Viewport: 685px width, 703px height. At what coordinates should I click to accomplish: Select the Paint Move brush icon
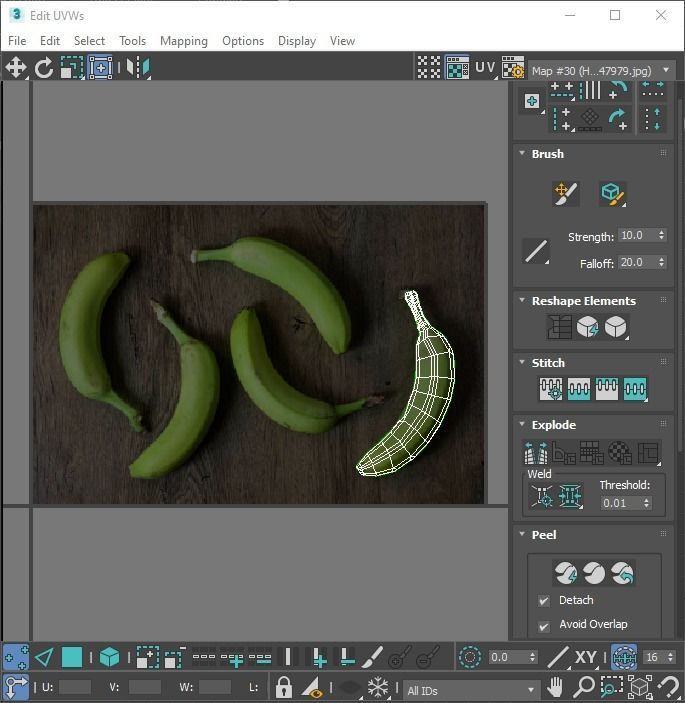point(566,194)
